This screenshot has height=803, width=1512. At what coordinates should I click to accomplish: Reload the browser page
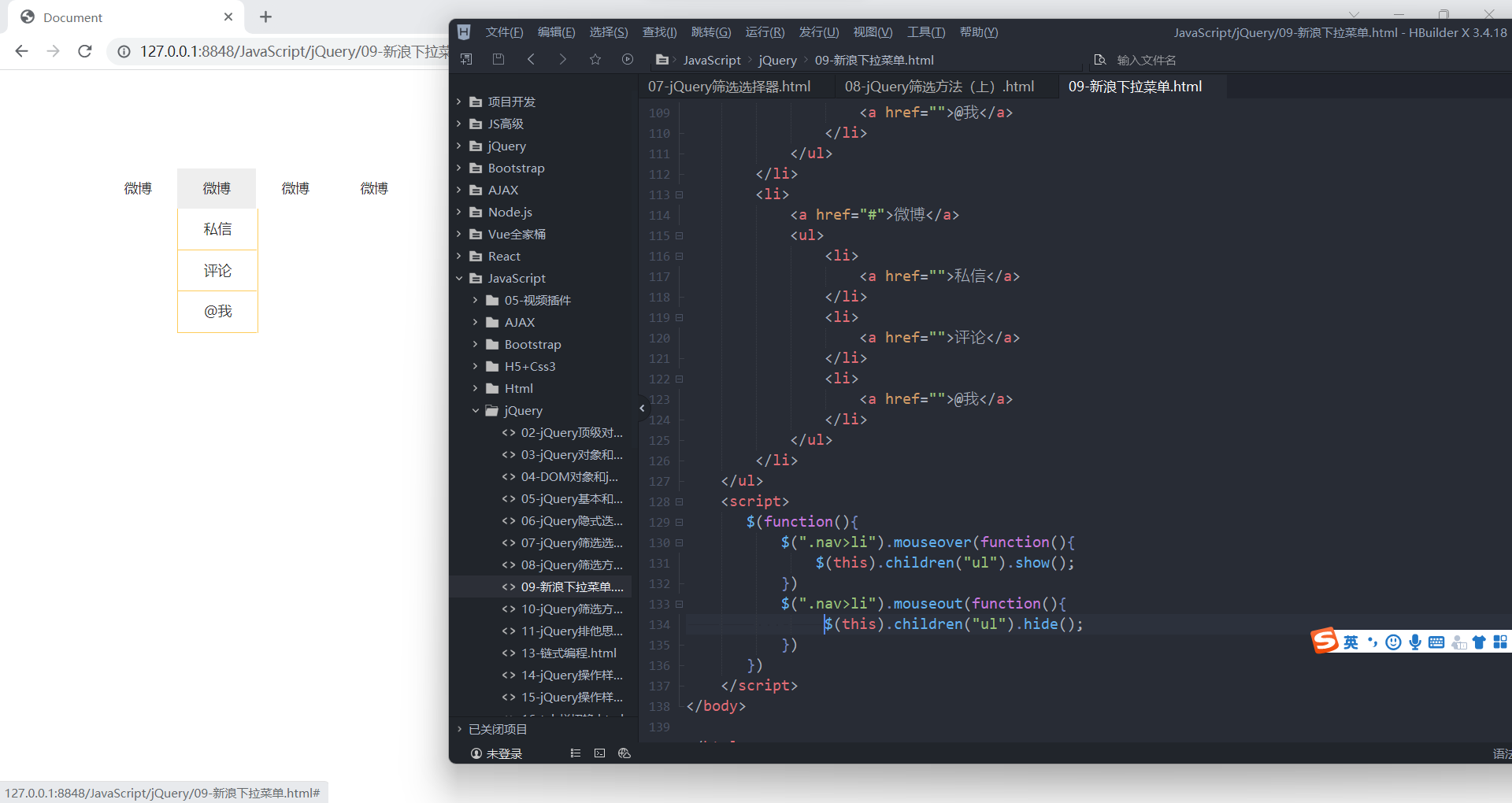click(85, 51)
